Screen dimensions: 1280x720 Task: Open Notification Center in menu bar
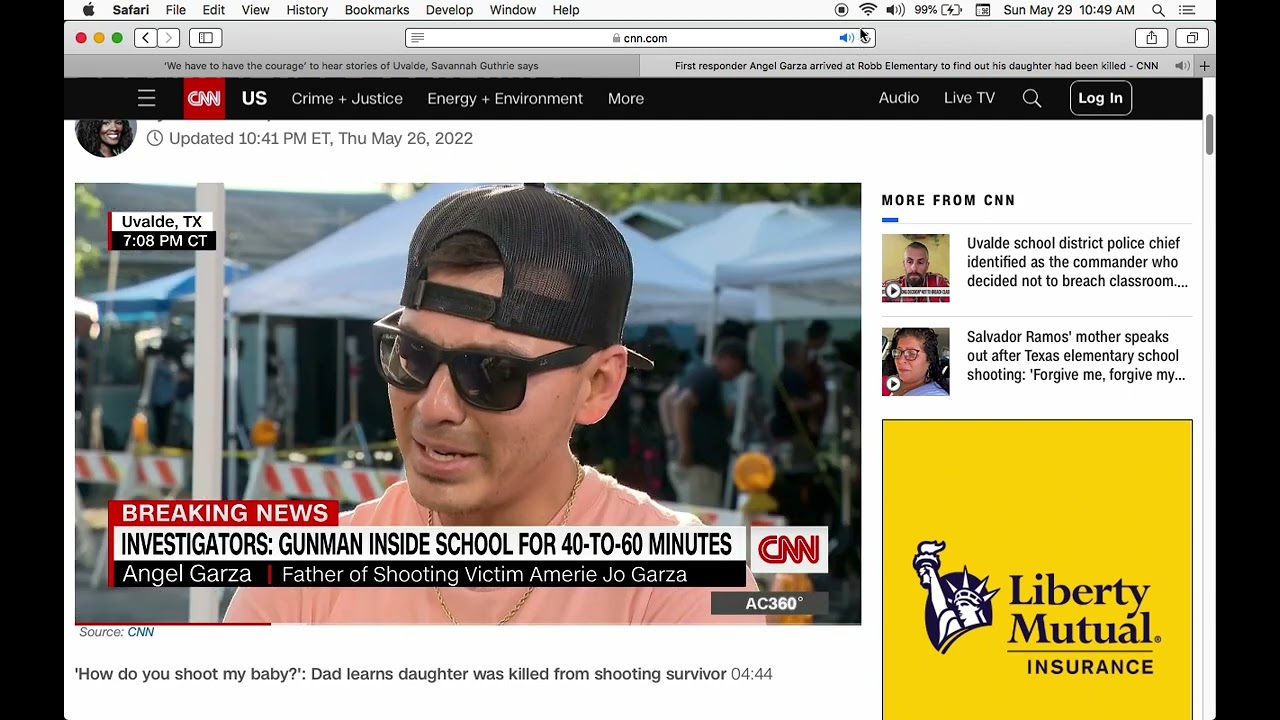[1187, 10]
